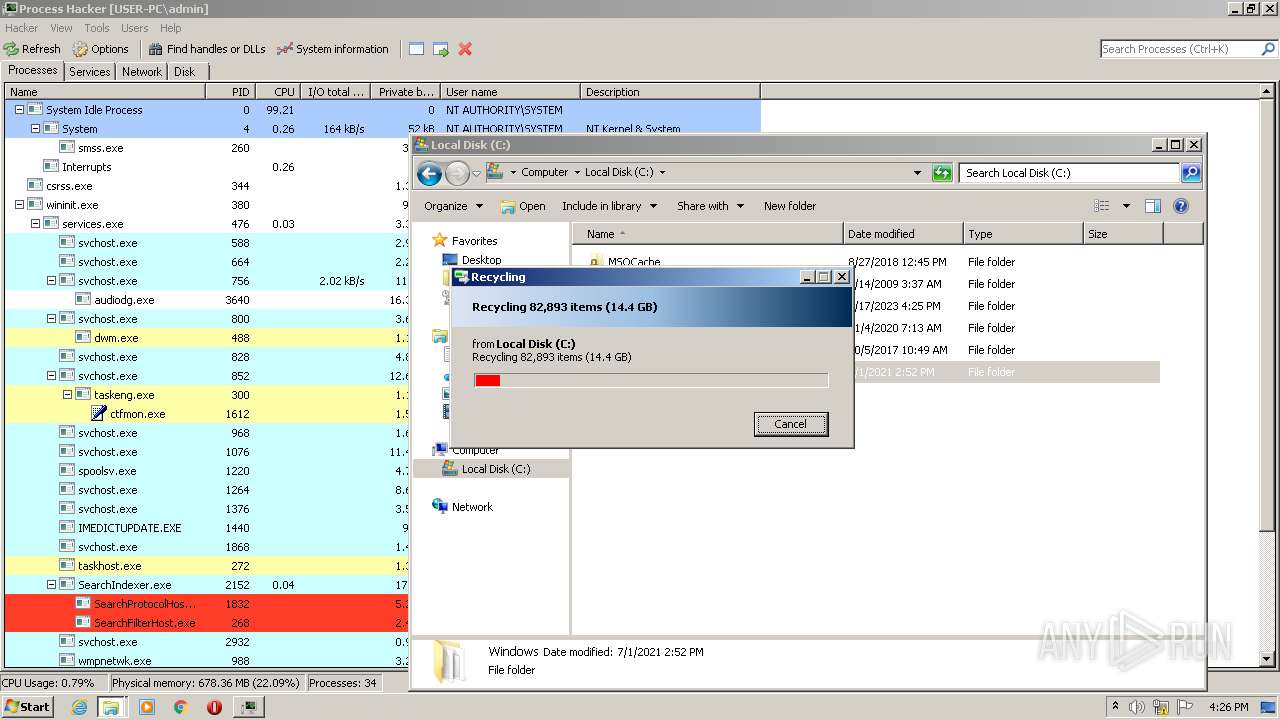
Task: Click the Explorer forward navigation button
Action: 457,173
